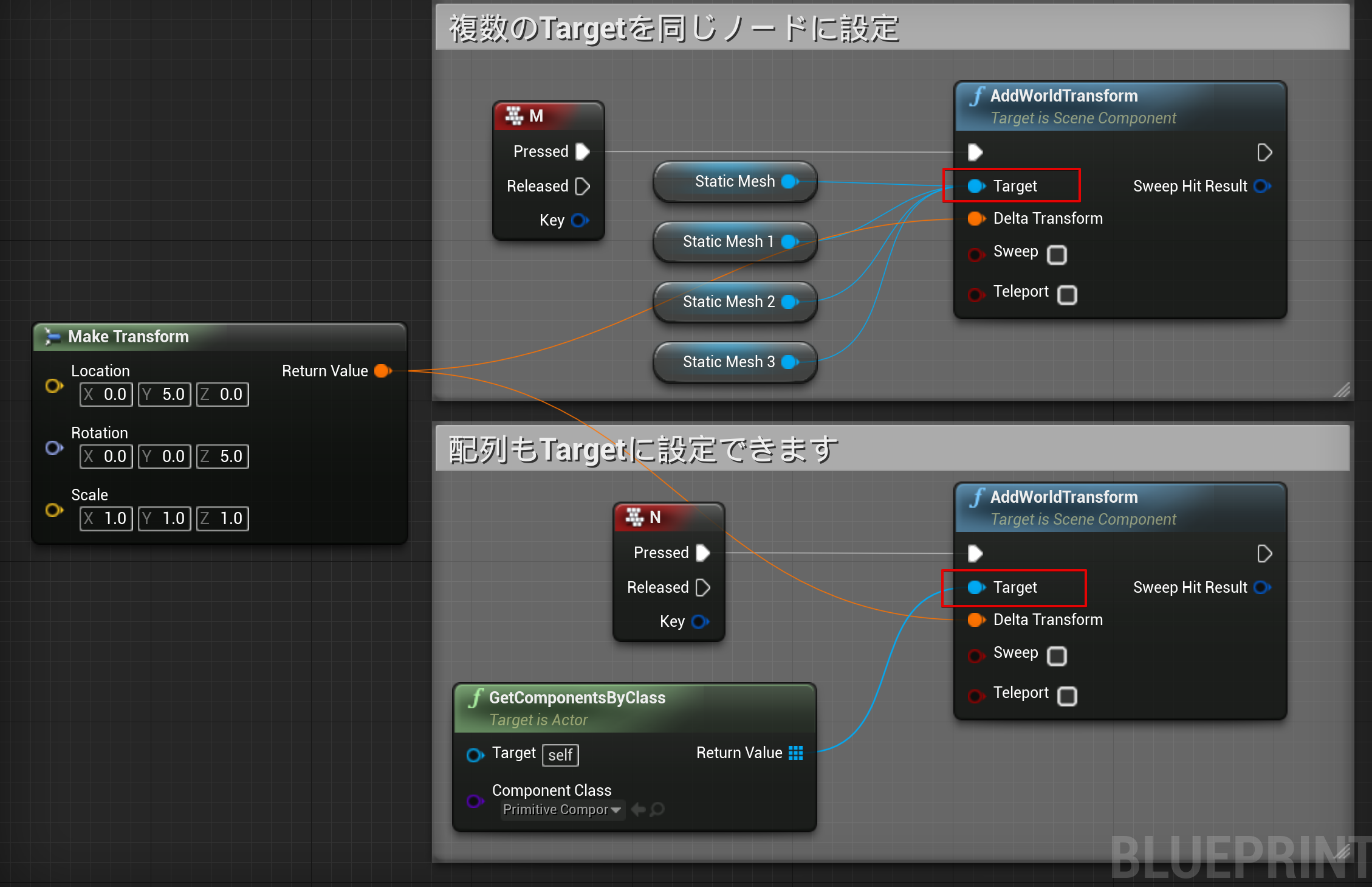Click the array grid icon on GetComponentsByClass Return Value
Image resolution: width=1372 pixels, height=887 pixels.
point(796,753)
